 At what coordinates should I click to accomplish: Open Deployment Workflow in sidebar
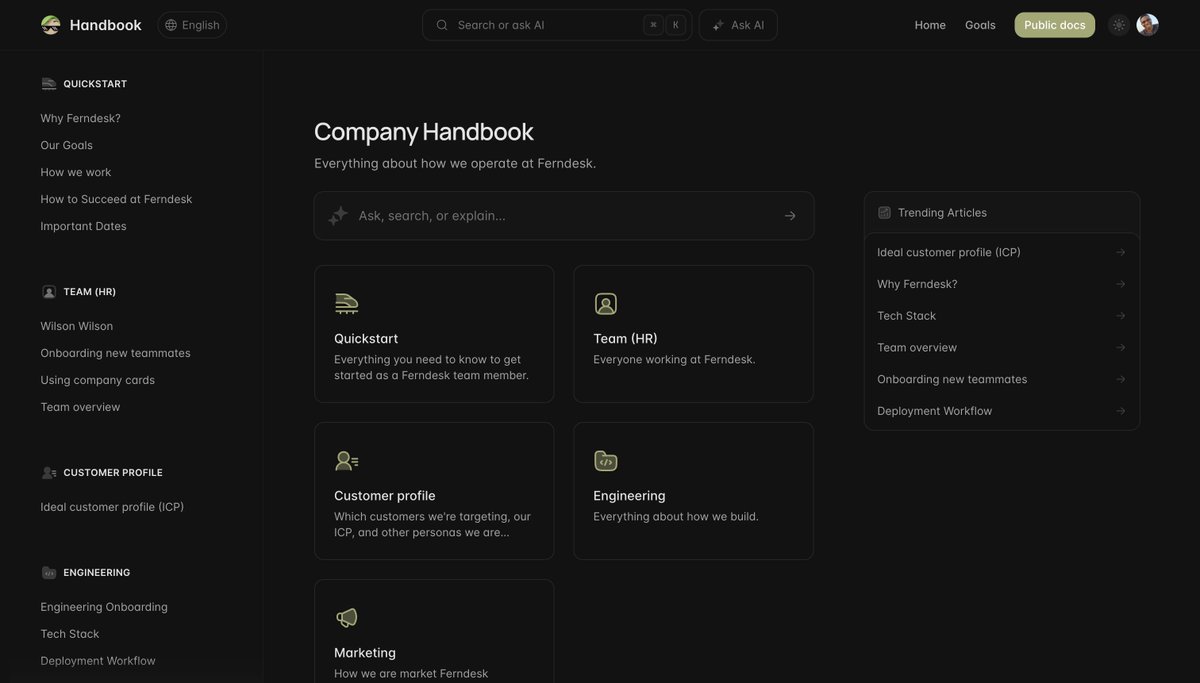98,661
